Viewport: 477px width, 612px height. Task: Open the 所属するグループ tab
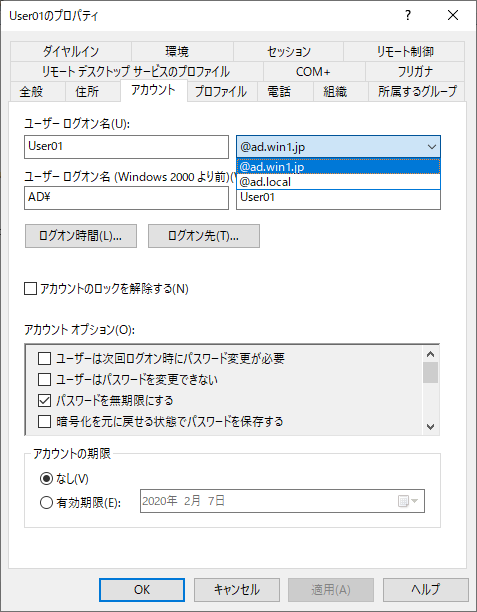417,92
